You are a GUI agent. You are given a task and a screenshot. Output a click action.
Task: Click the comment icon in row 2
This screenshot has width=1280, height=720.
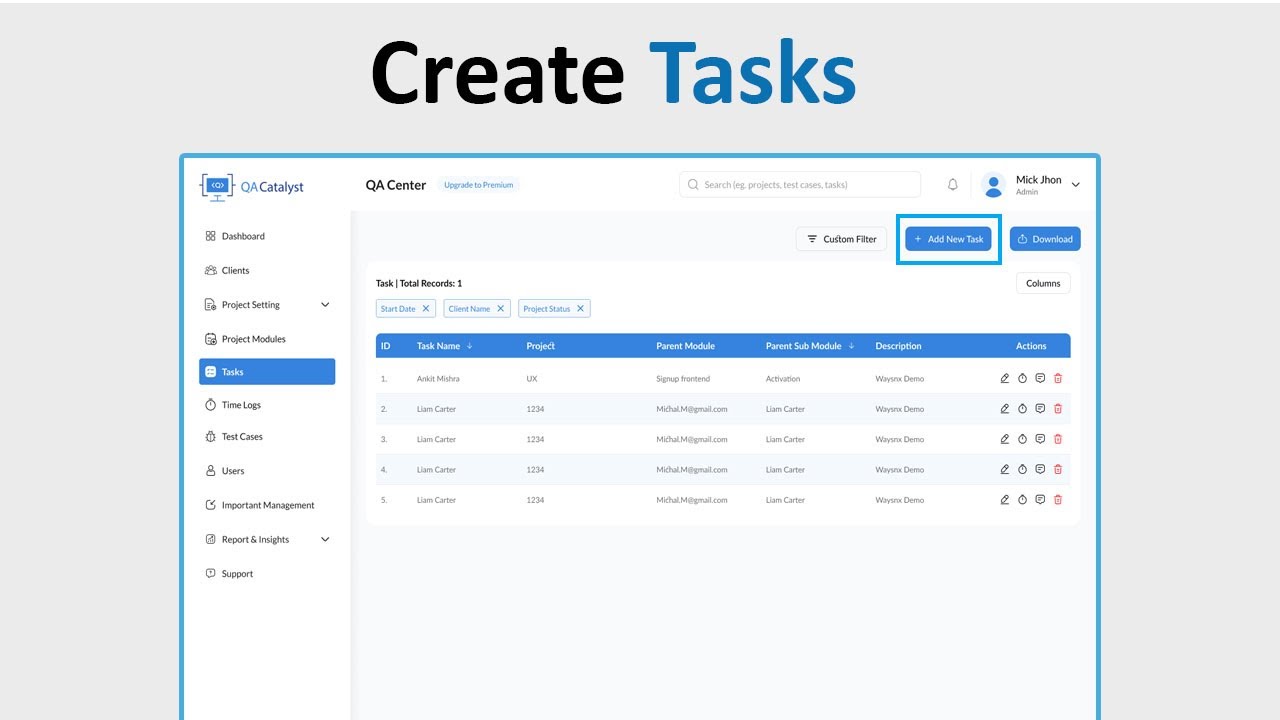pos(1040,409)
